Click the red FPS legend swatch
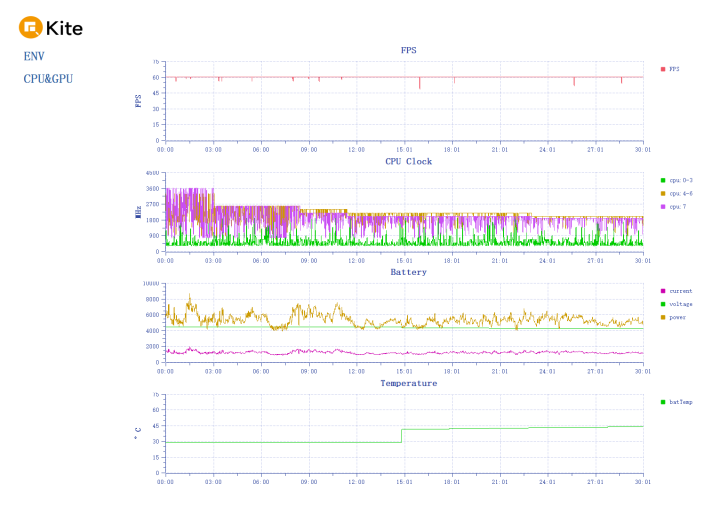 [663, 69]
